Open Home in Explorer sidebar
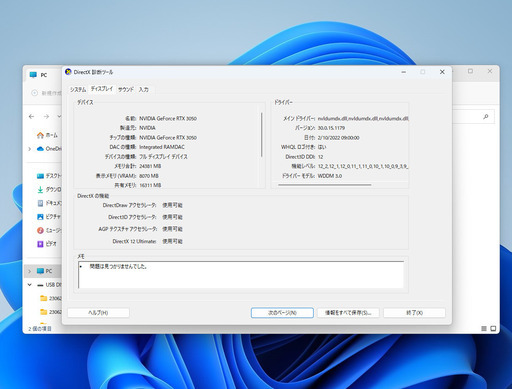This screenshot has width=512, height=389. tap(47, 135)
